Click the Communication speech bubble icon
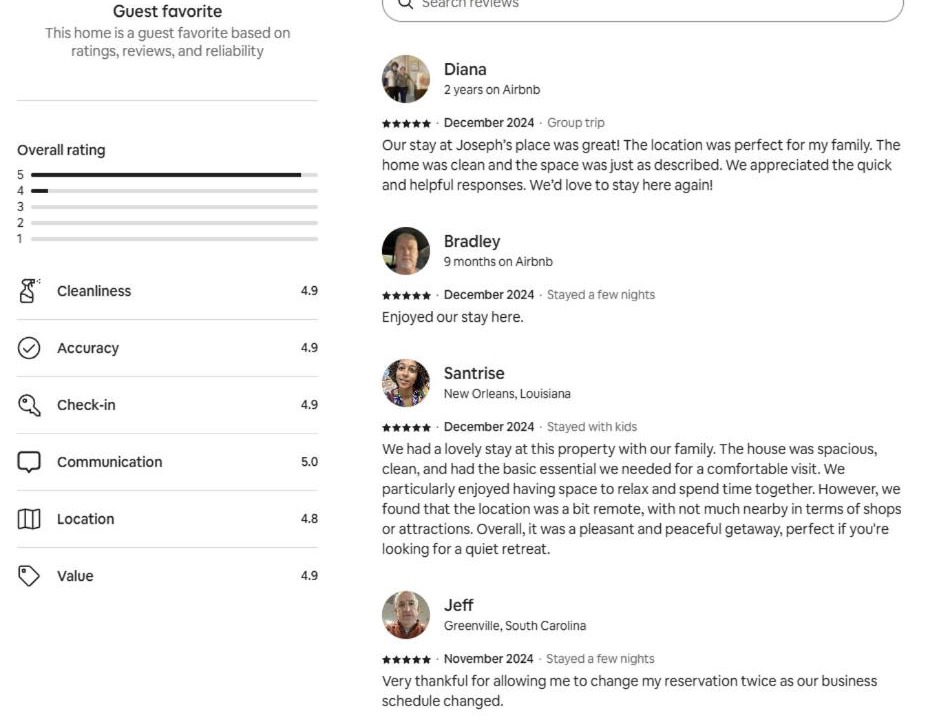Screen dimensions: 939x720 tap(29, 462)
